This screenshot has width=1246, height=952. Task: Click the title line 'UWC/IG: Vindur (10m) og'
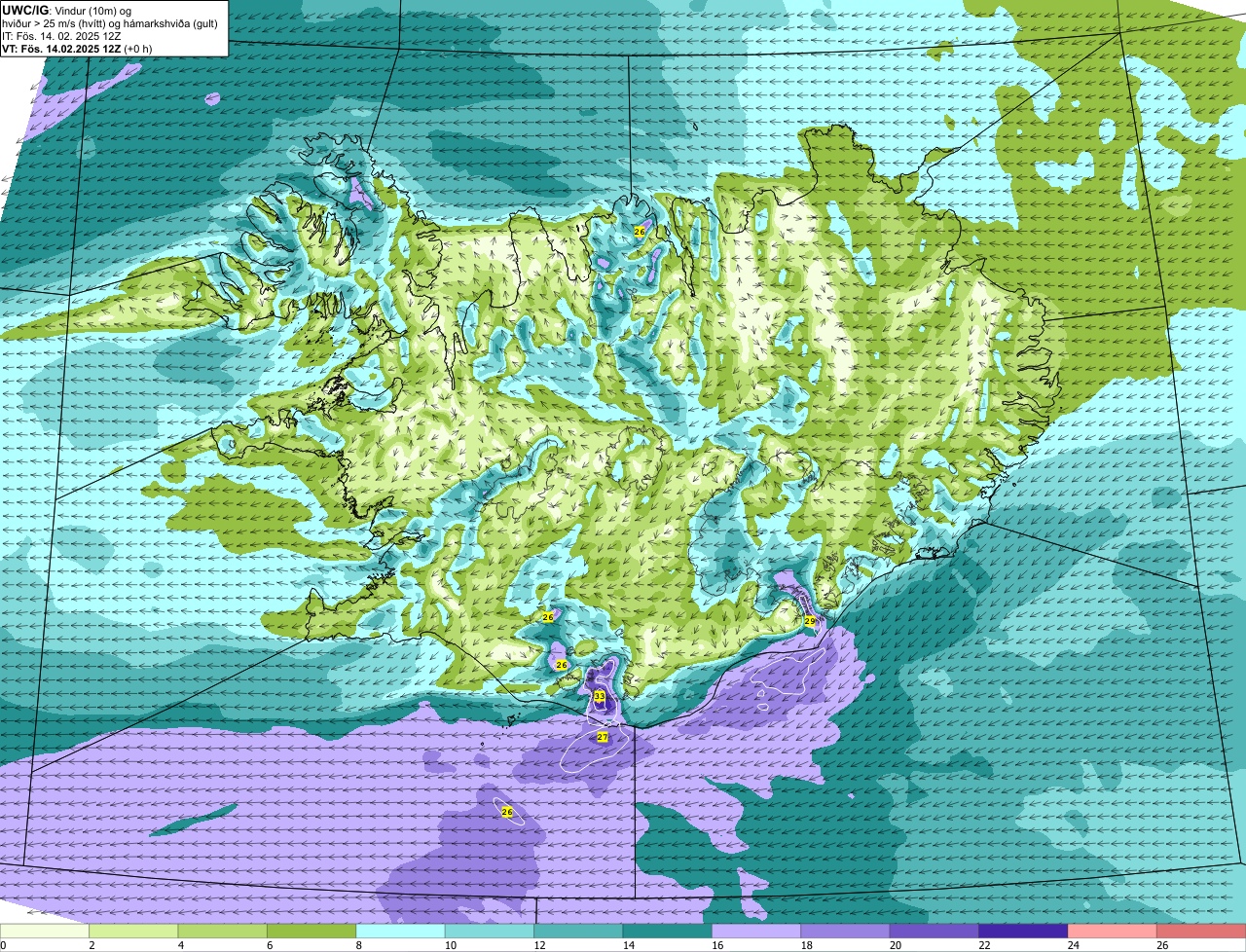pos(67,10)
